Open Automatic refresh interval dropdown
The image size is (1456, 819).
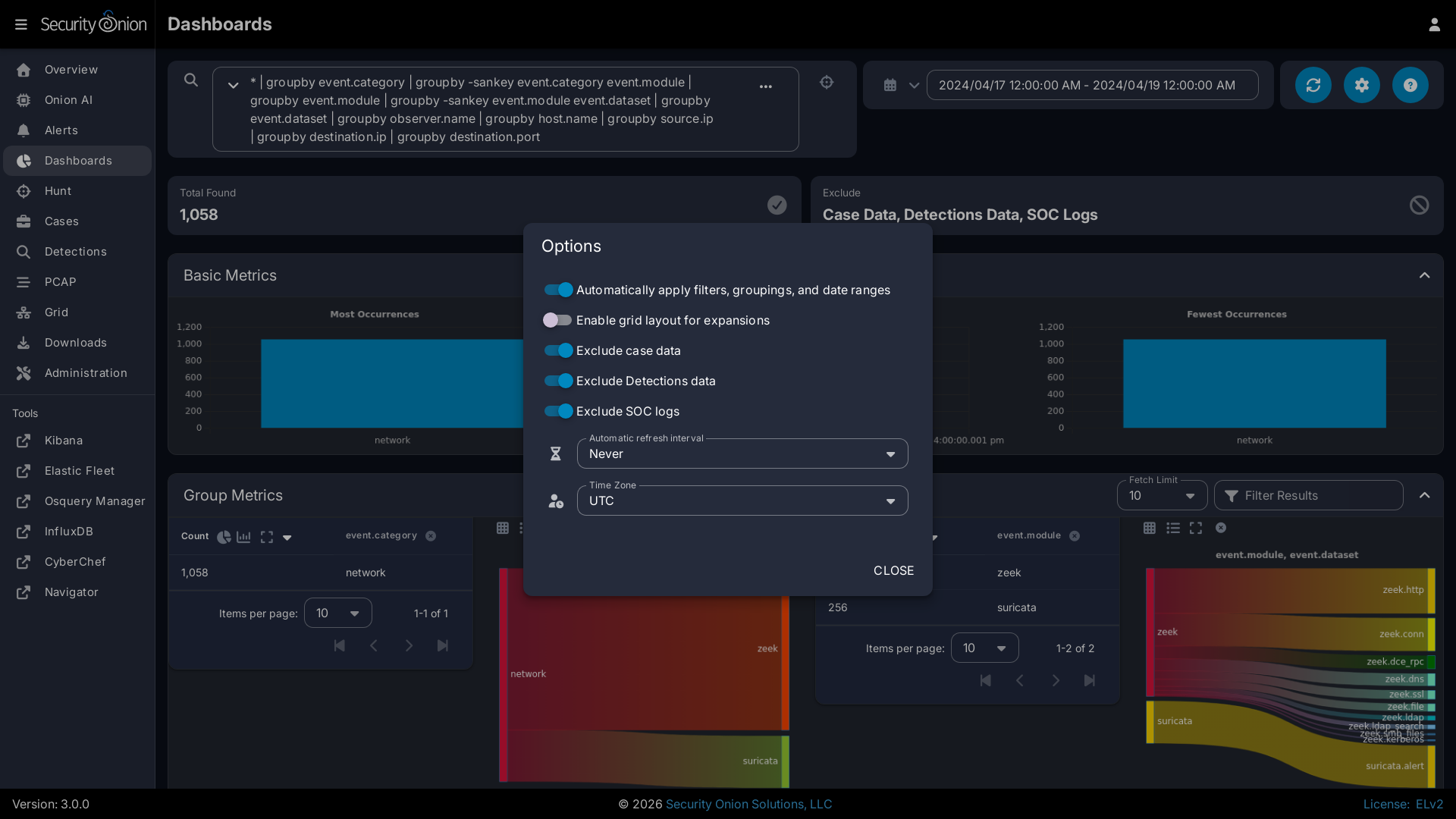[x=742, y=453]
